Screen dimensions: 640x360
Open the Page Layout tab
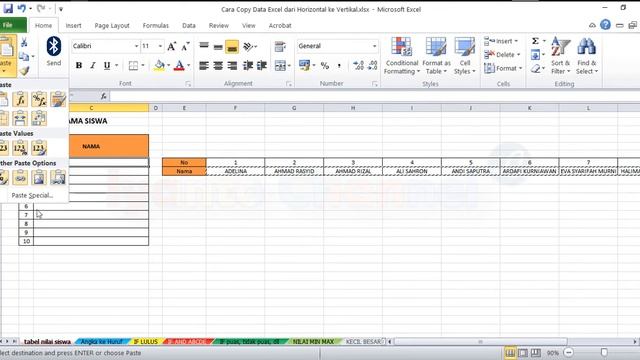(112, 25)
